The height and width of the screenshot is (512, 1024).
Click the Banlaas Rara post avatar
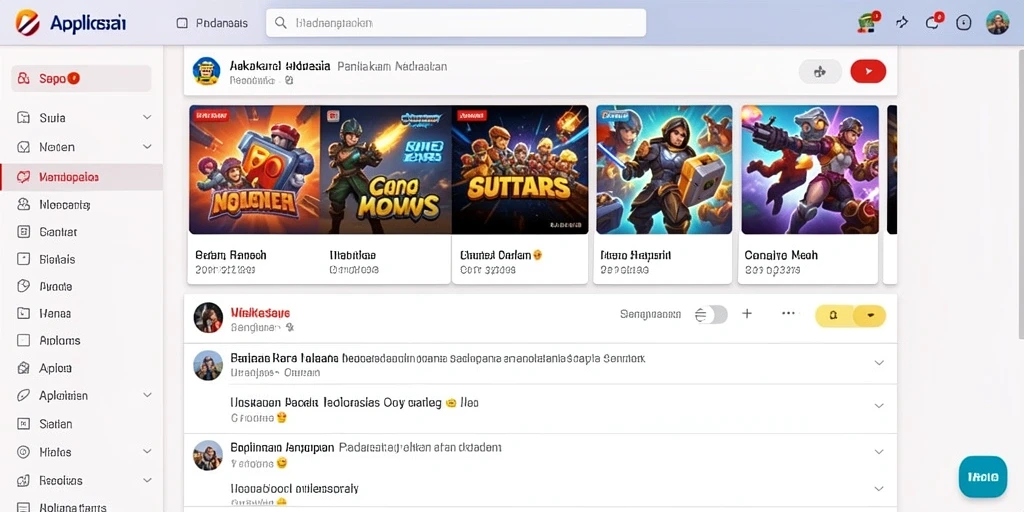(208, 365)
